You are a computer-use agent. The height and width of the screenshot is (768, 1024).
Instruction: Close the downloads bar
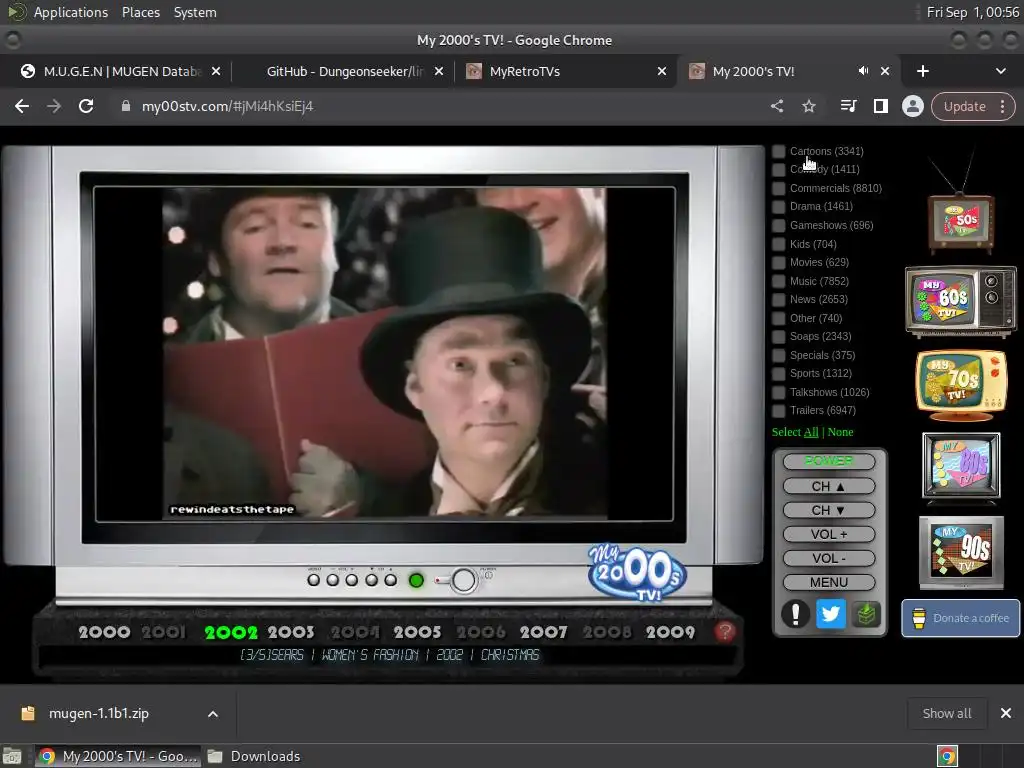1006,714
